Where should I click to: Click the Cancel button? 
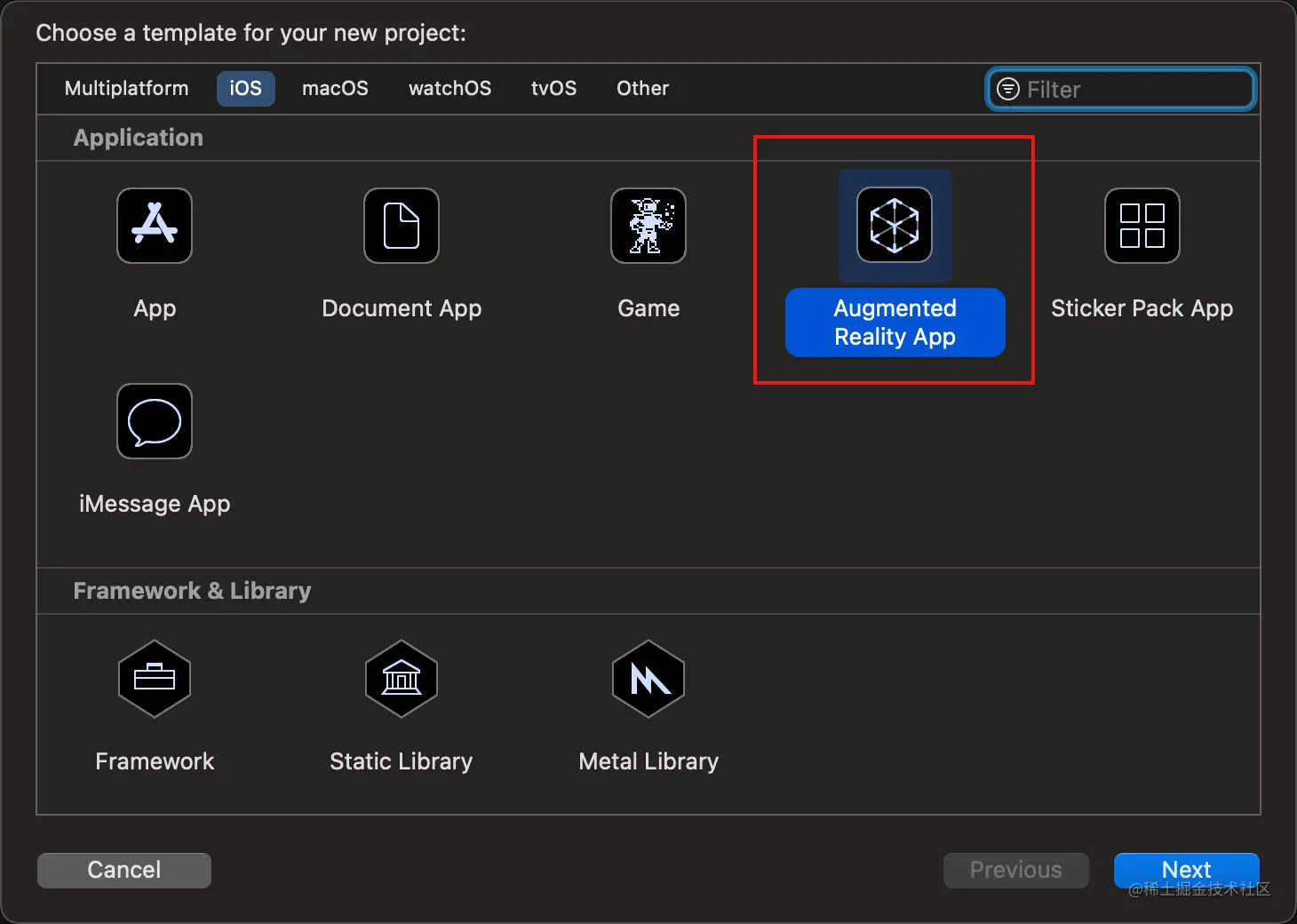(124, 870)
